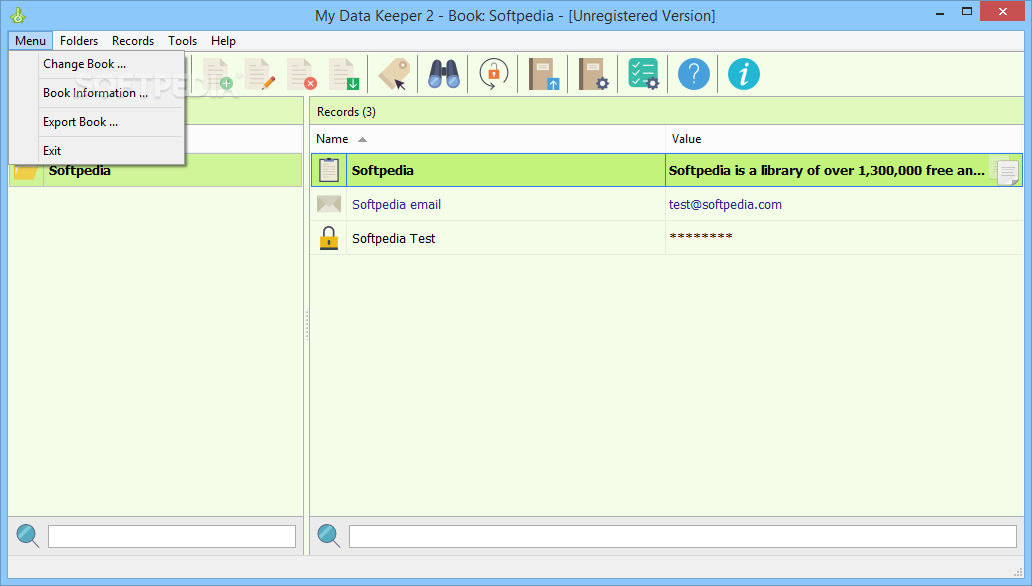Click the book with upload arrow icon
This screenshot has height=586, width=1032.
544,74
